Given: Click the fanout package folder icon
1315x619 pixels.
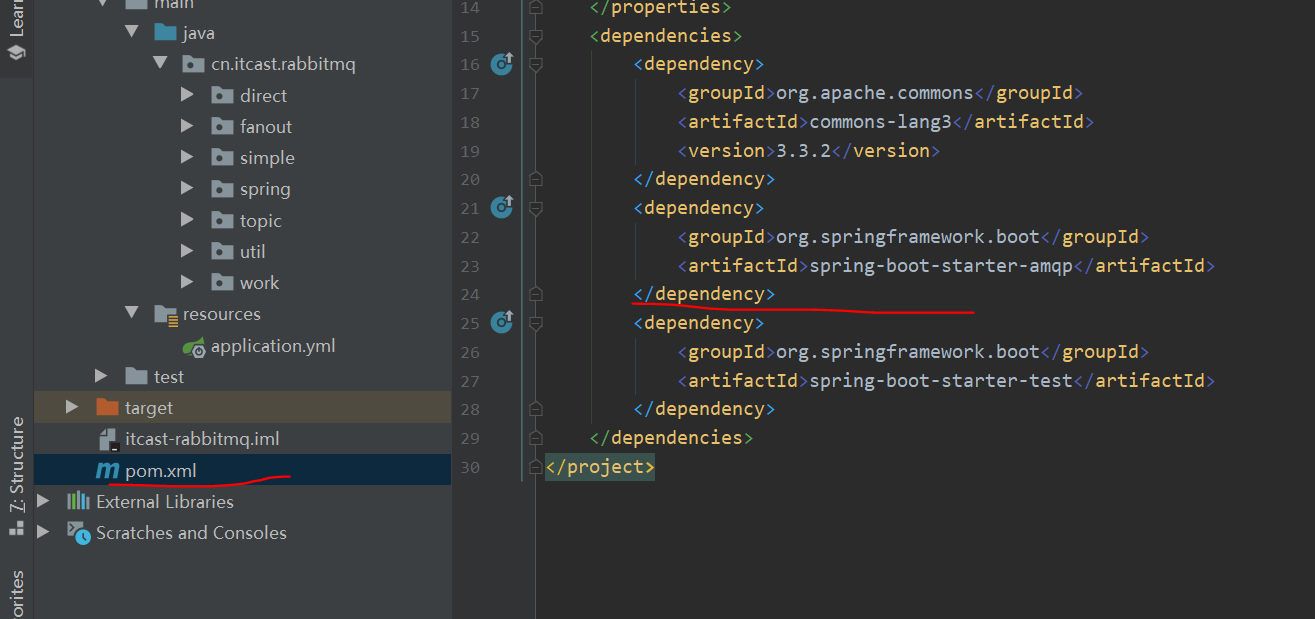Looking at the screenshot, I should pos(223,126).
